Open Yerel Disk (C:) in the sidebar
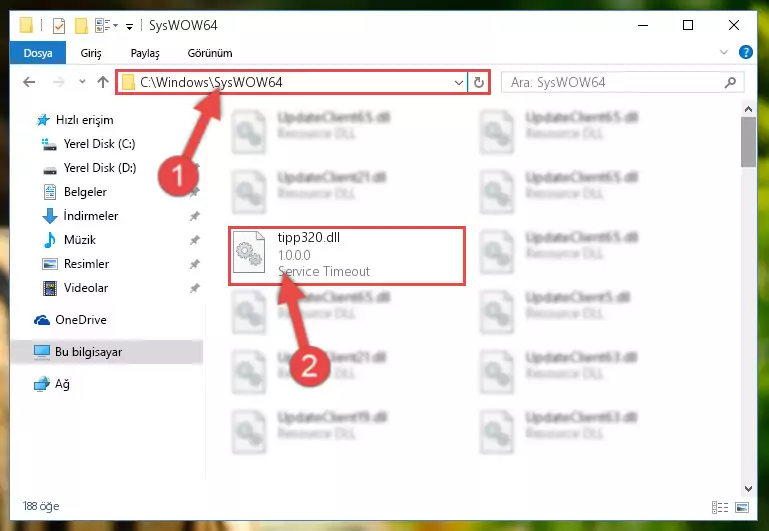The image size is (769, 531). (x=99, y=144)
